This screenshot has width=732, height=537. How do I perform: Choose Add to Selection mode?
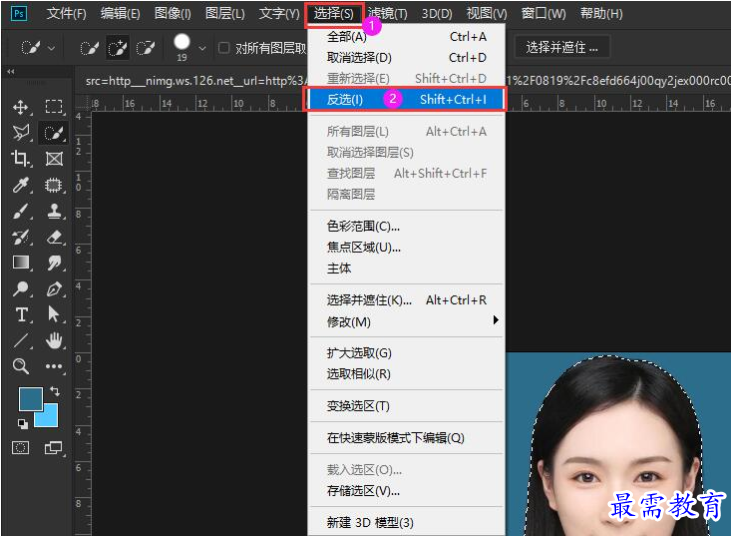(x=117, y=48)
